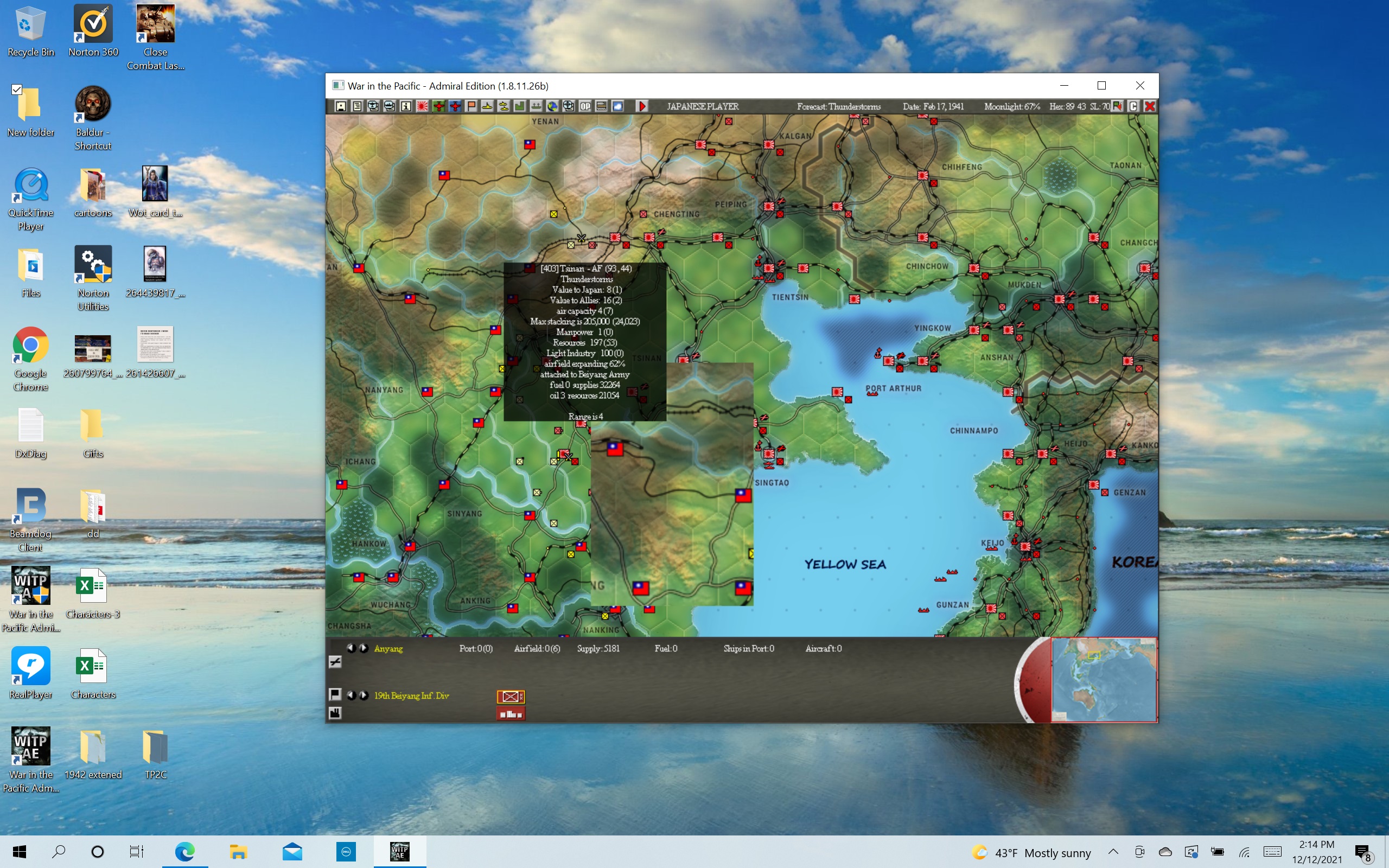
Task: Click the Windows Start button
Action: 20,852
